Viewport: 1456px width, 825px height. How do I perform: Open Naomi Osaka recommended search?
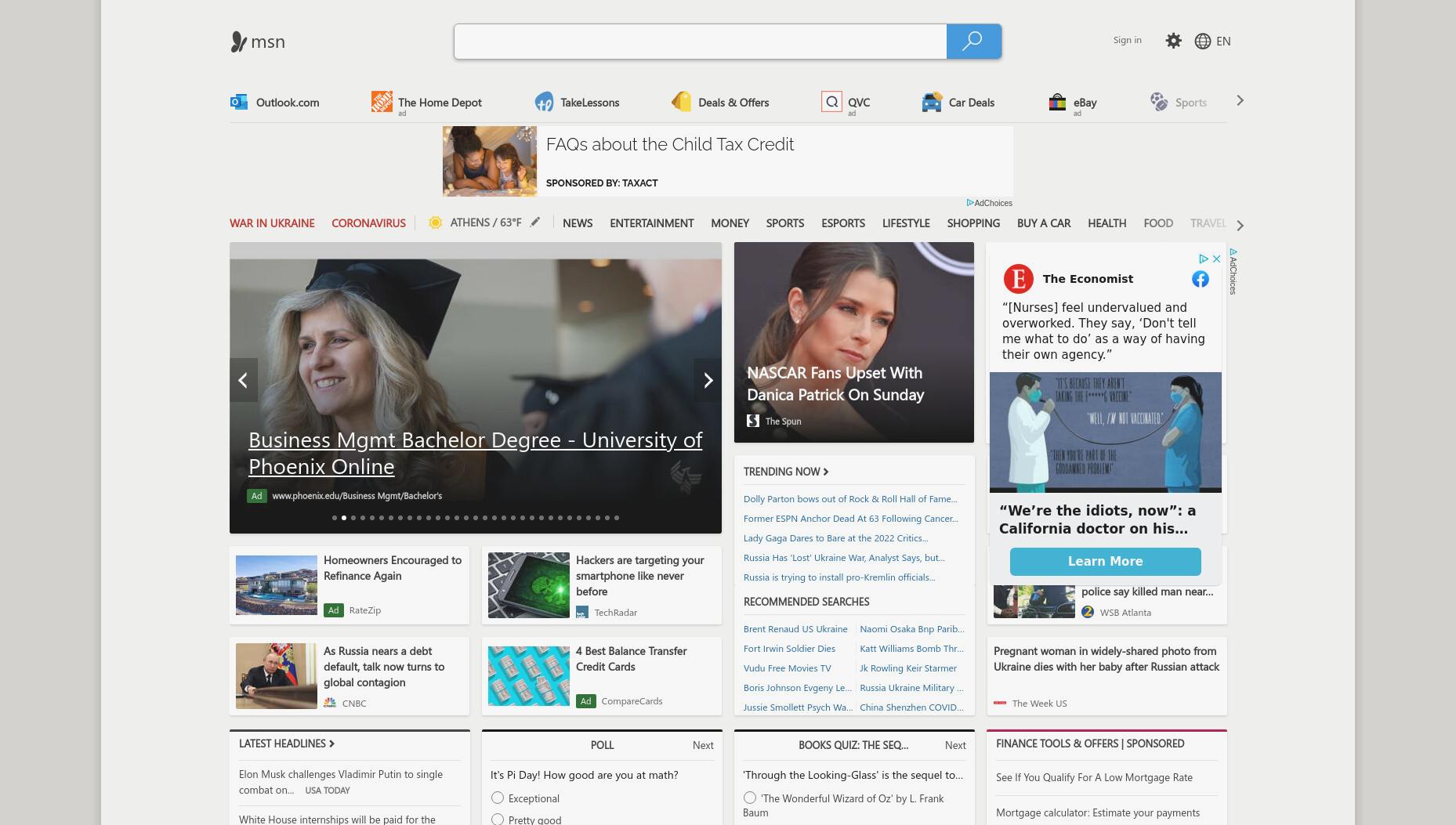912,628
